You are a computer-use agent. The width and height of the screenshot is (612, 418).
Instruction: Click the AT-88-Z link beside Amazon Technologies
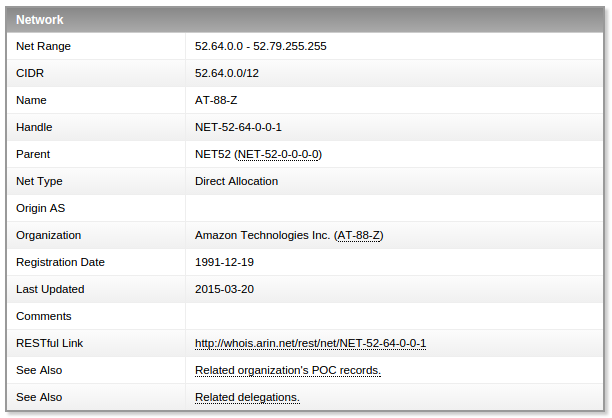[x=360, y=236]
